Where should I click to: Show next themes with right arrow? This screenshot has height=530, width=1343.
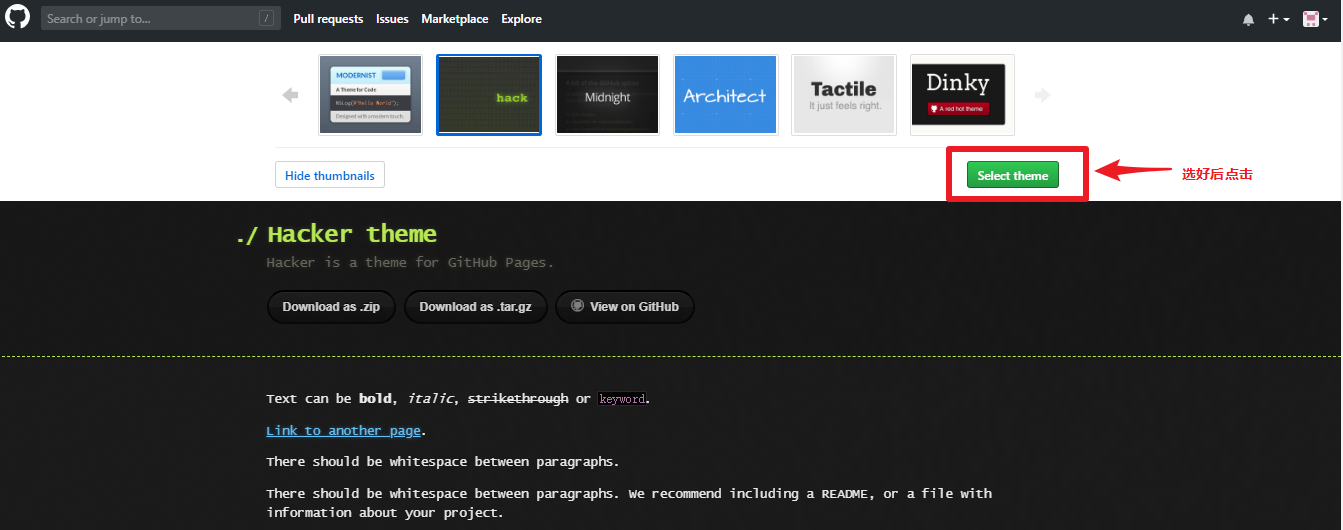[x=1042, y=95]
